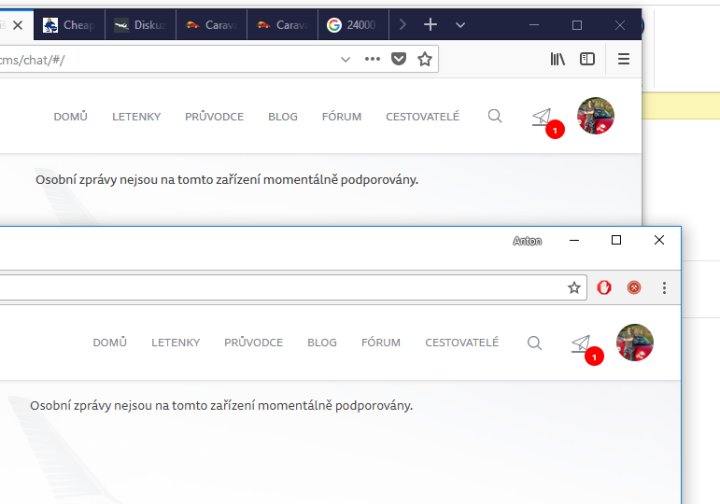Click search magnifier in upper Firefox page
The image size is (720, 504).
tap(495, 116)
